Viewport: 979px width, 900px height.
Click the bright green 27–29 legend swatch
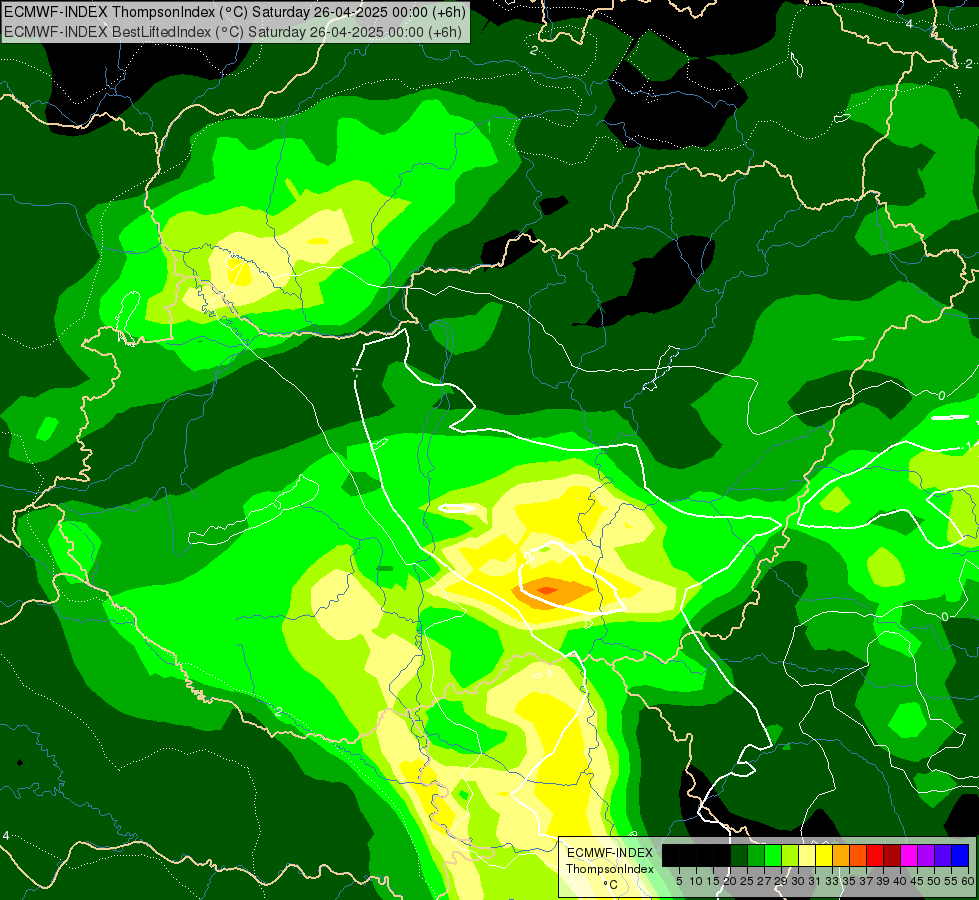pyautogui.click(x=773, y=855)
